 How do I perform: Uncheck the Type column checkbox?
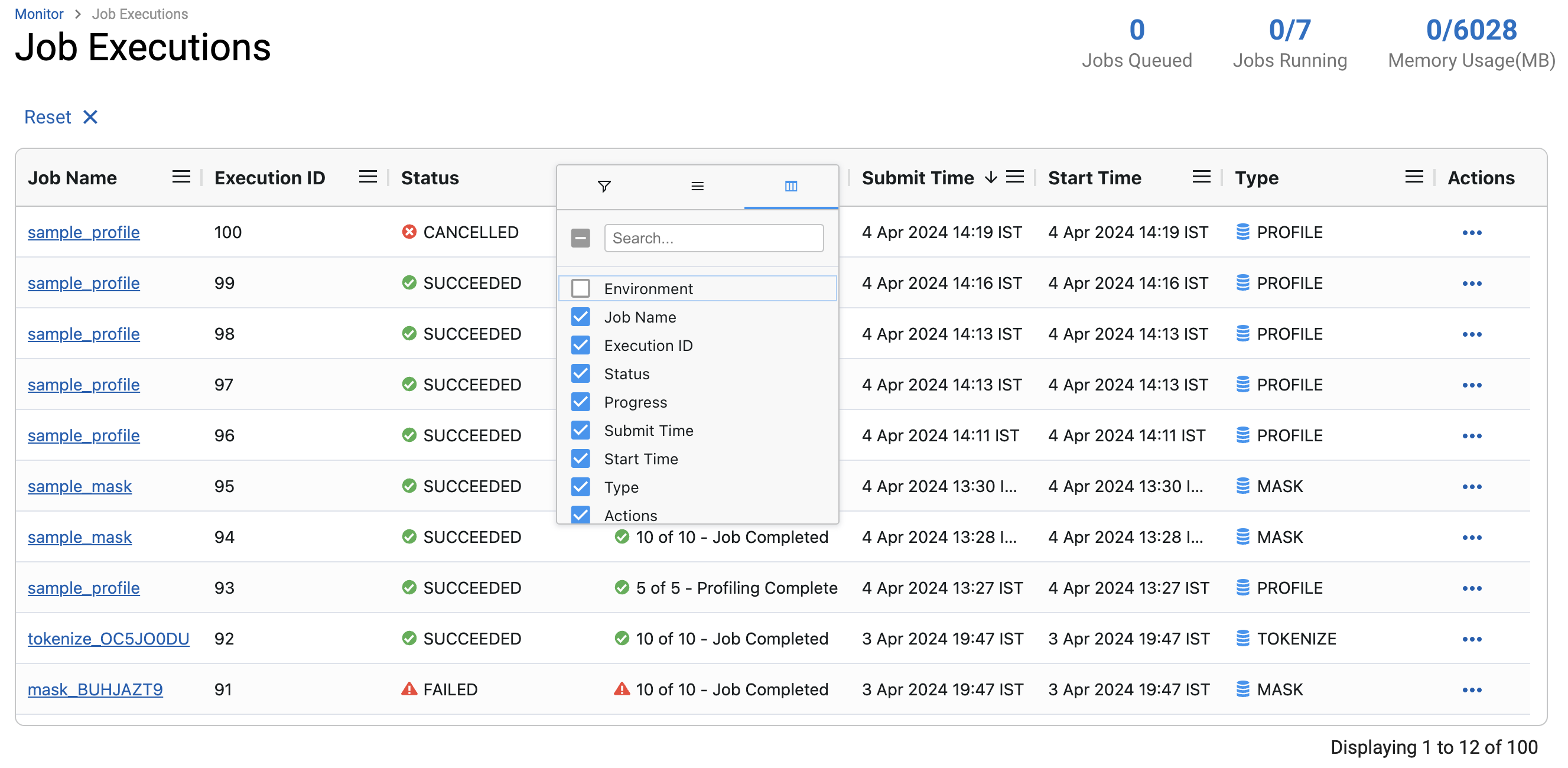tap(581, 487)
